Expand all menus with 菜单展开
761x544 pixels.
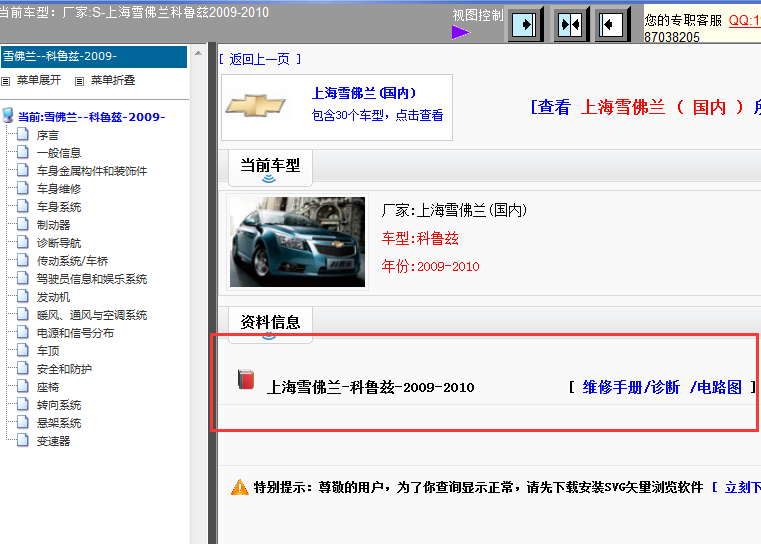click(x=39, y=80)
